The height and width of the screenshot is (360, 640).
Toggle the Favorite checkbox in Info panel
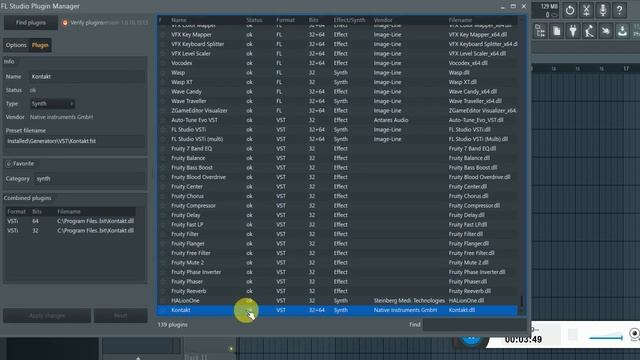[9, 164]
